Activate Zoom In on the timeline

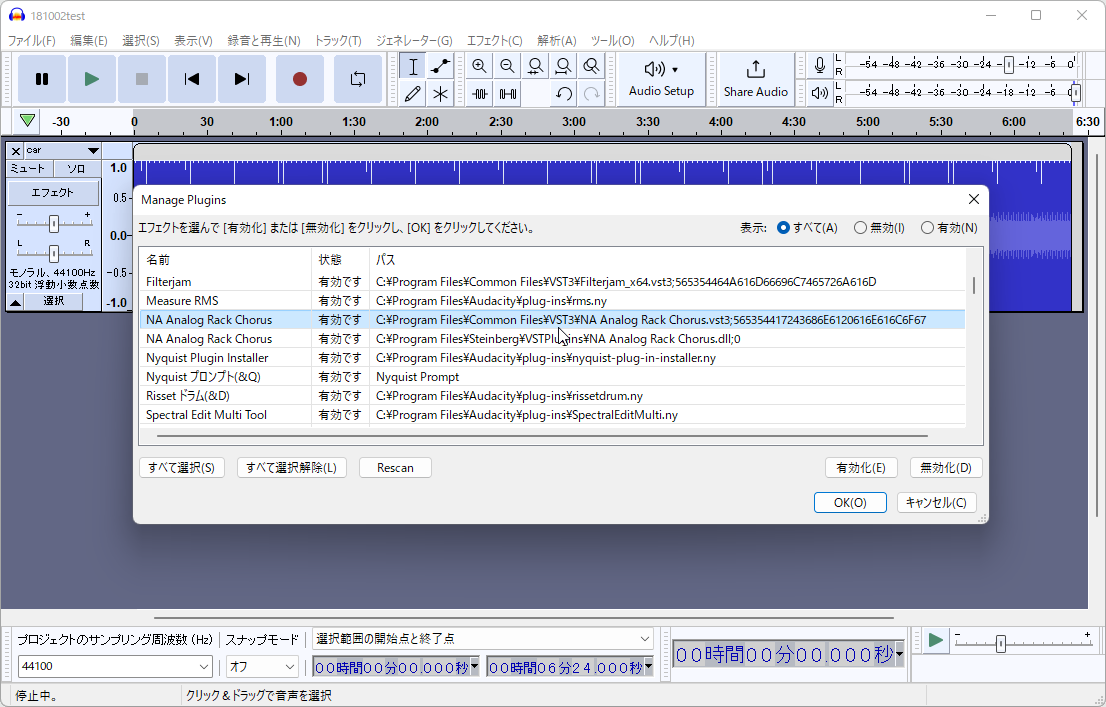tap(480, 66)
